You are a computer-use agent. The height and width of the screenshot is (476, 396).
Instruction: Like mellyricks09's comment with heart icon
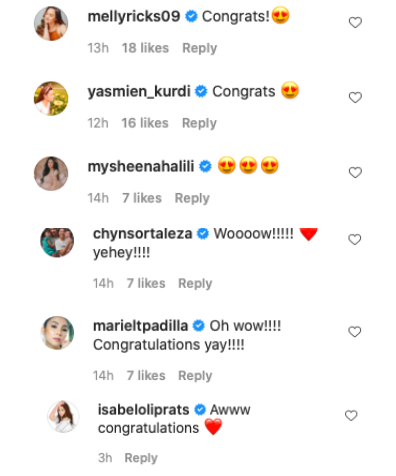[355, 23]
